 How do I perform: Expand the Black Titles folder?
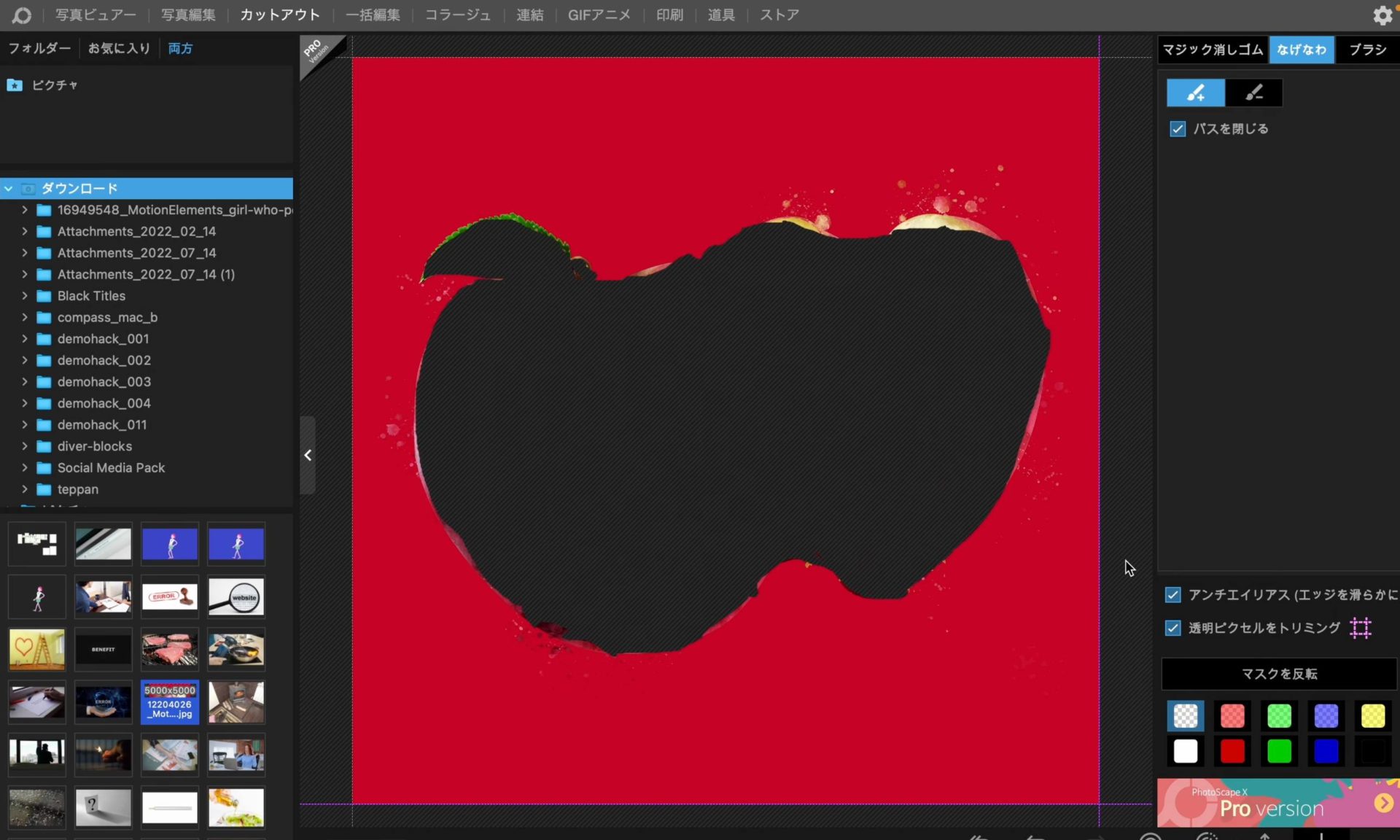(x=25, y=296)
